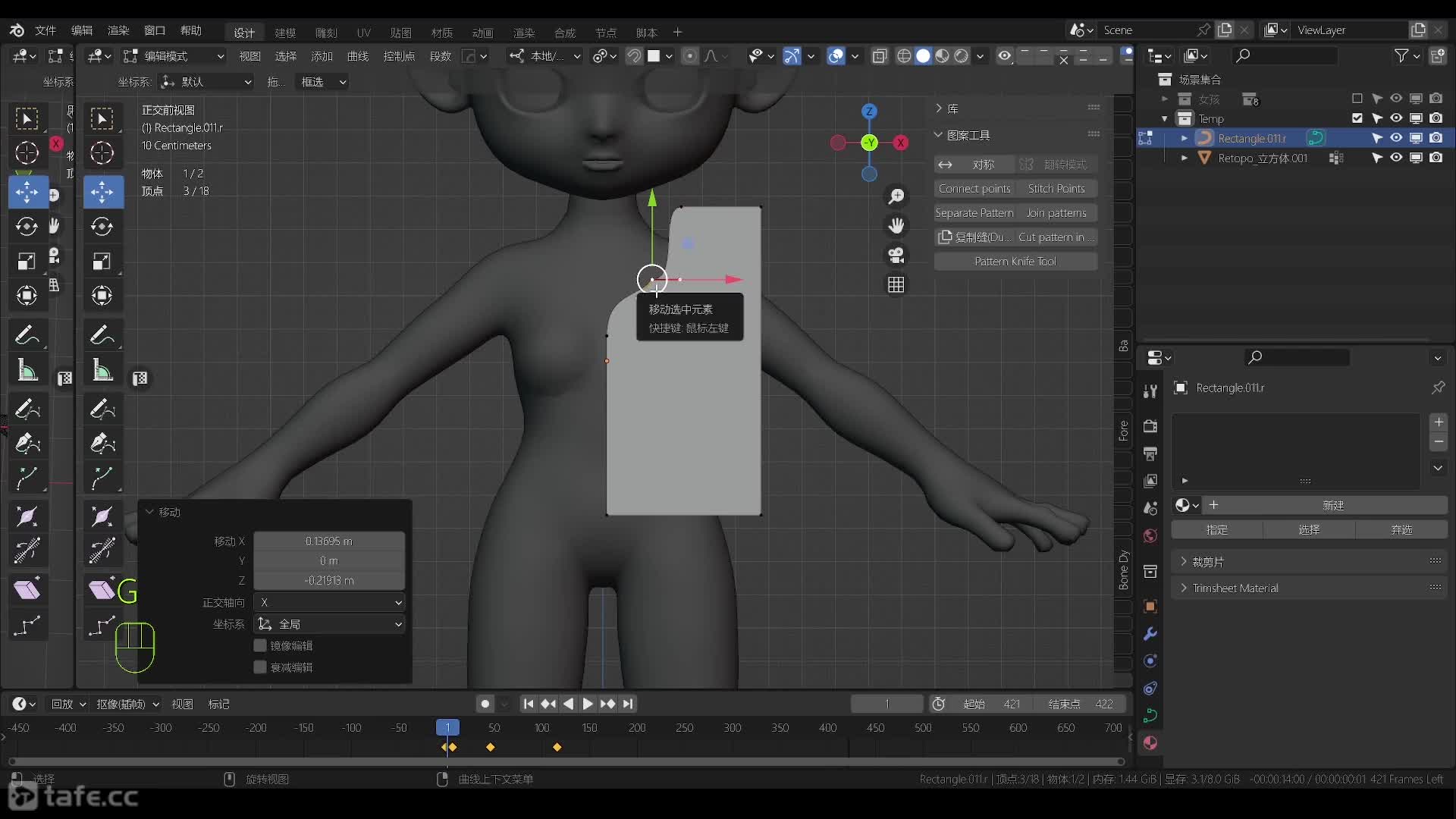Viewport: 1456px width, 819px height.
Task: Click Connect points button
Action: pos(974,189)
